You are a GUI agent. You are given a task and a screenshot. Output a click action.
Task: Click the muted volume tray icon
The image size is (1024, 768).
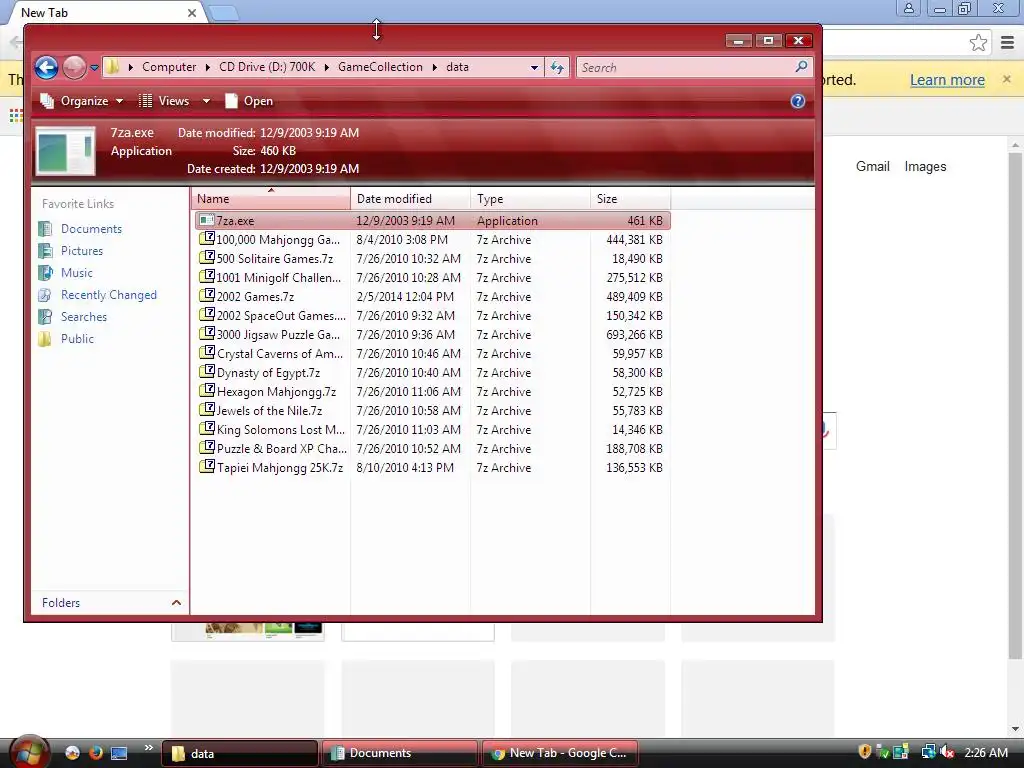click(947, 753)
